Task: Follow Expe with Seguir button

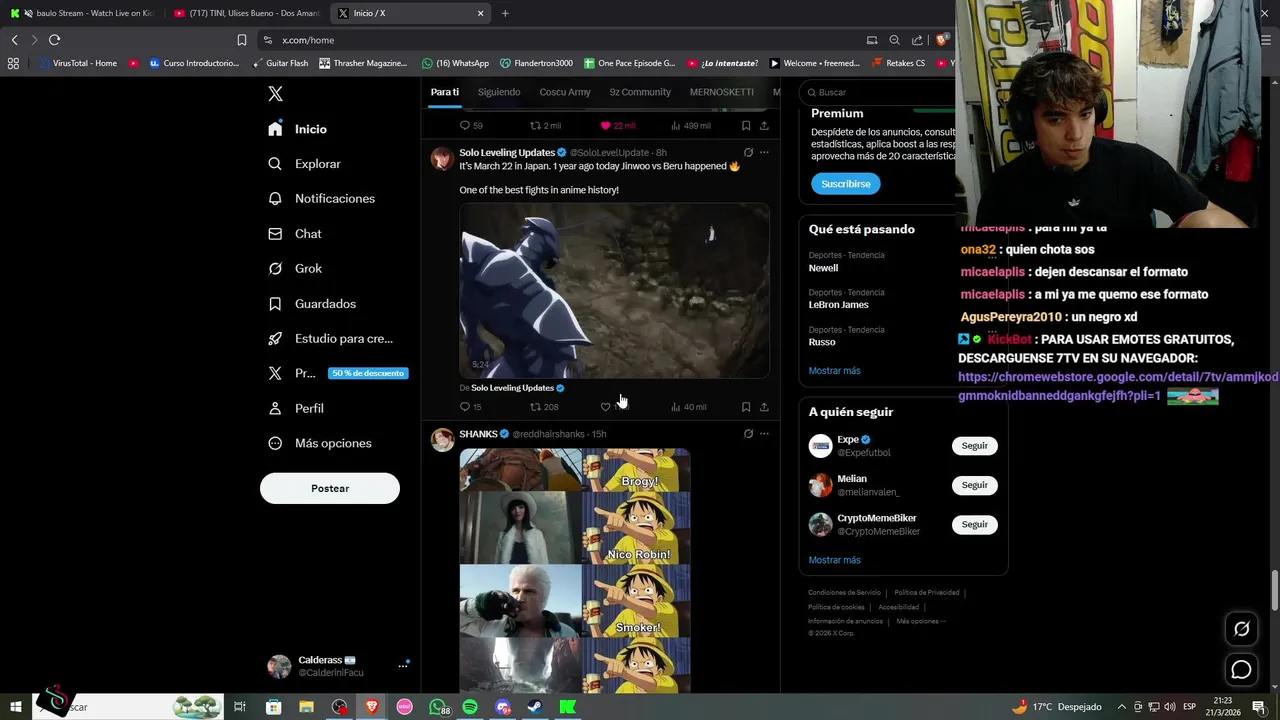Action: [x=975, y=446]
